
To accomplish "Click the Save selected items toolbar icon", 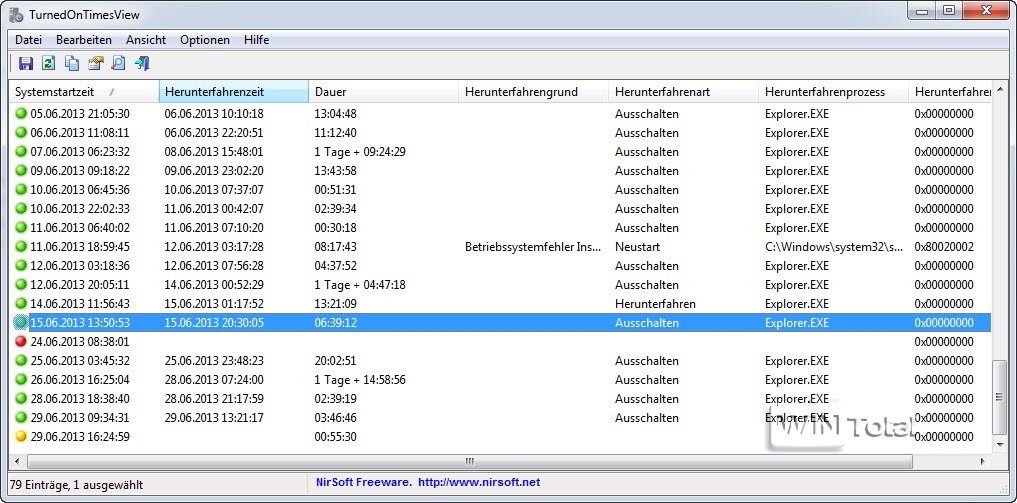I will [26, 63].
